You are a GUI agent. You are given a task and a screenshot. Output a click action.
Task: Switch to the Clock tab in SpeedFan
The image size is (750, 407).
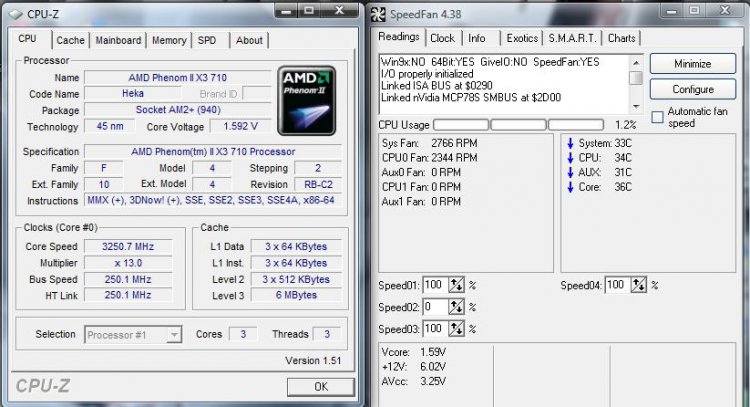pos(442,38)
